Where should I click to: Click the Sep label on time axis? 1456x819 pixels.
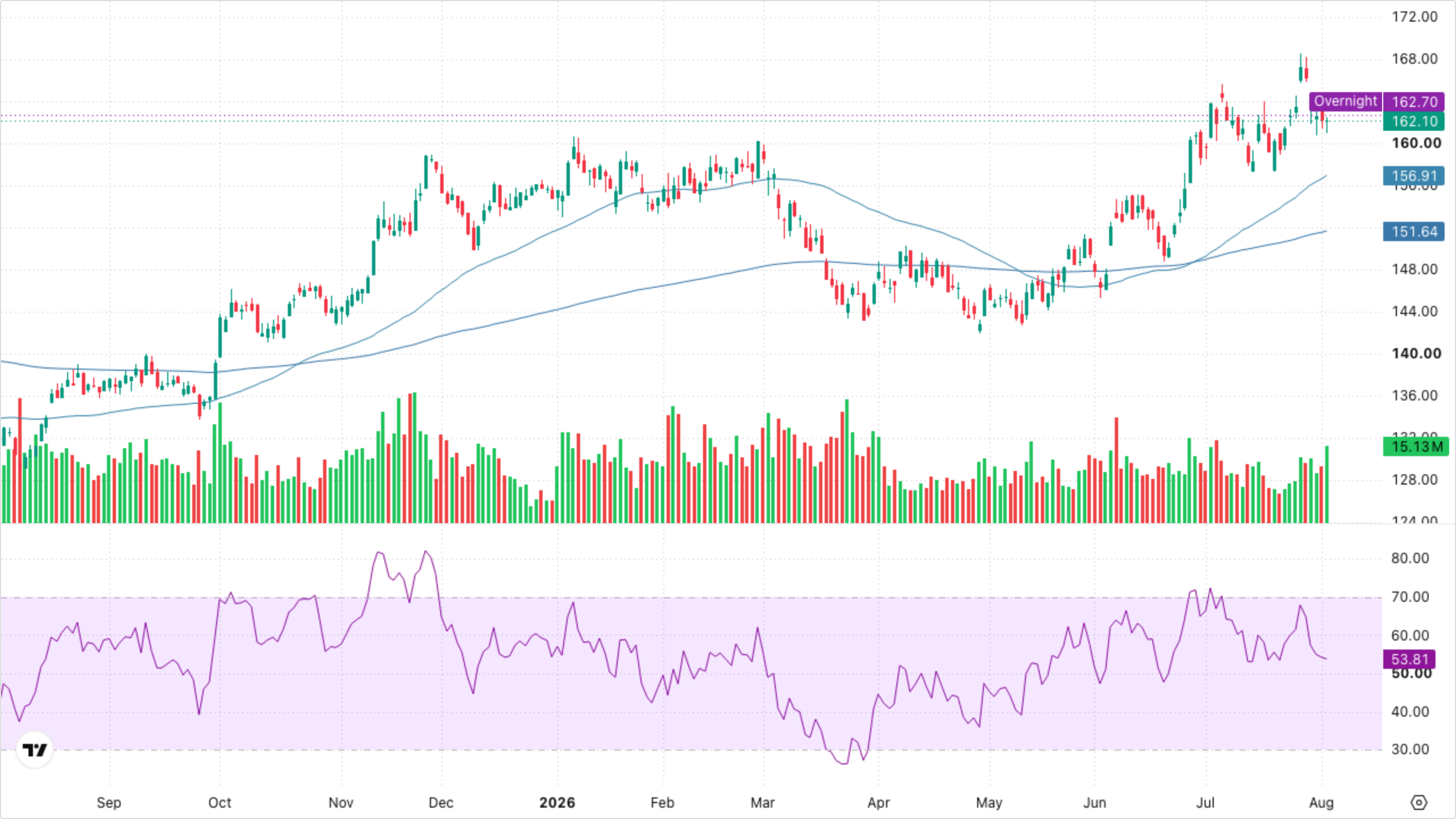(x=109, y=803)
